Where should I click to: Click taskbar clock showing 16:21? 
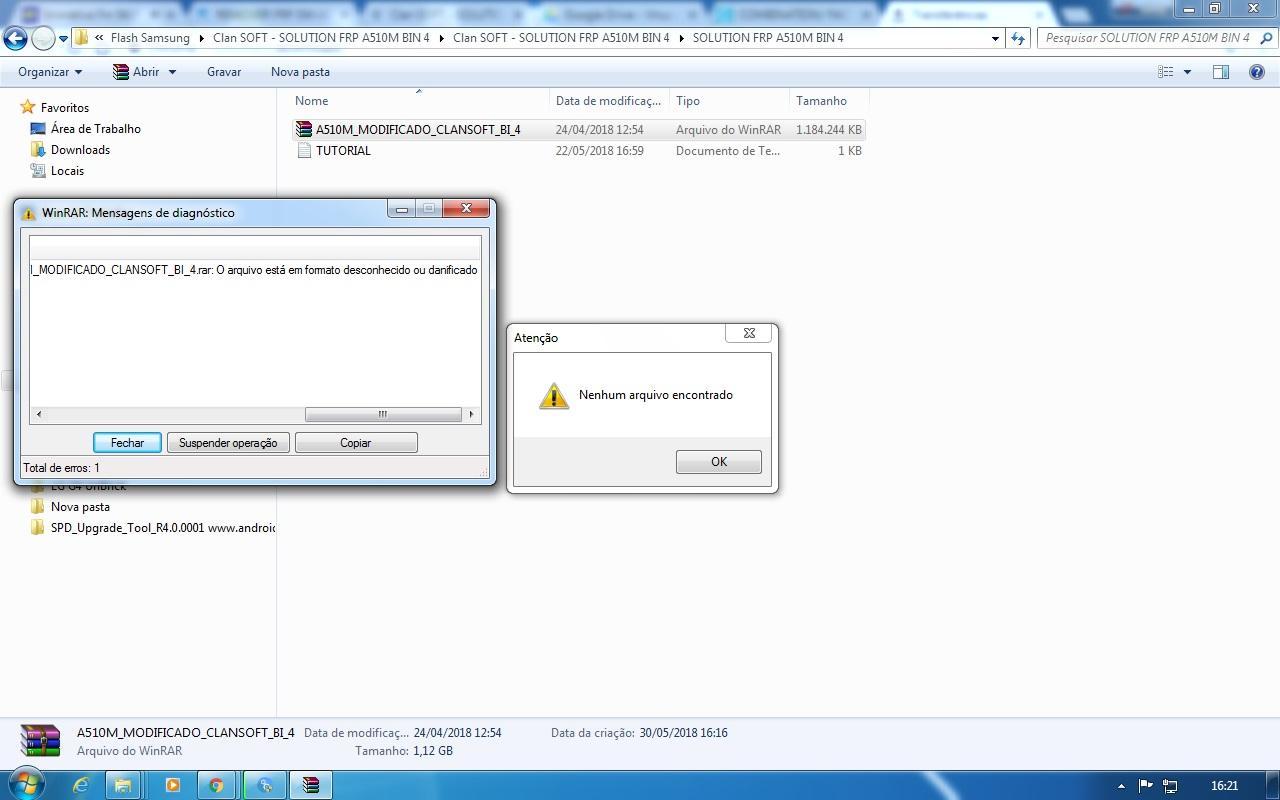(x=1224, y=786)
